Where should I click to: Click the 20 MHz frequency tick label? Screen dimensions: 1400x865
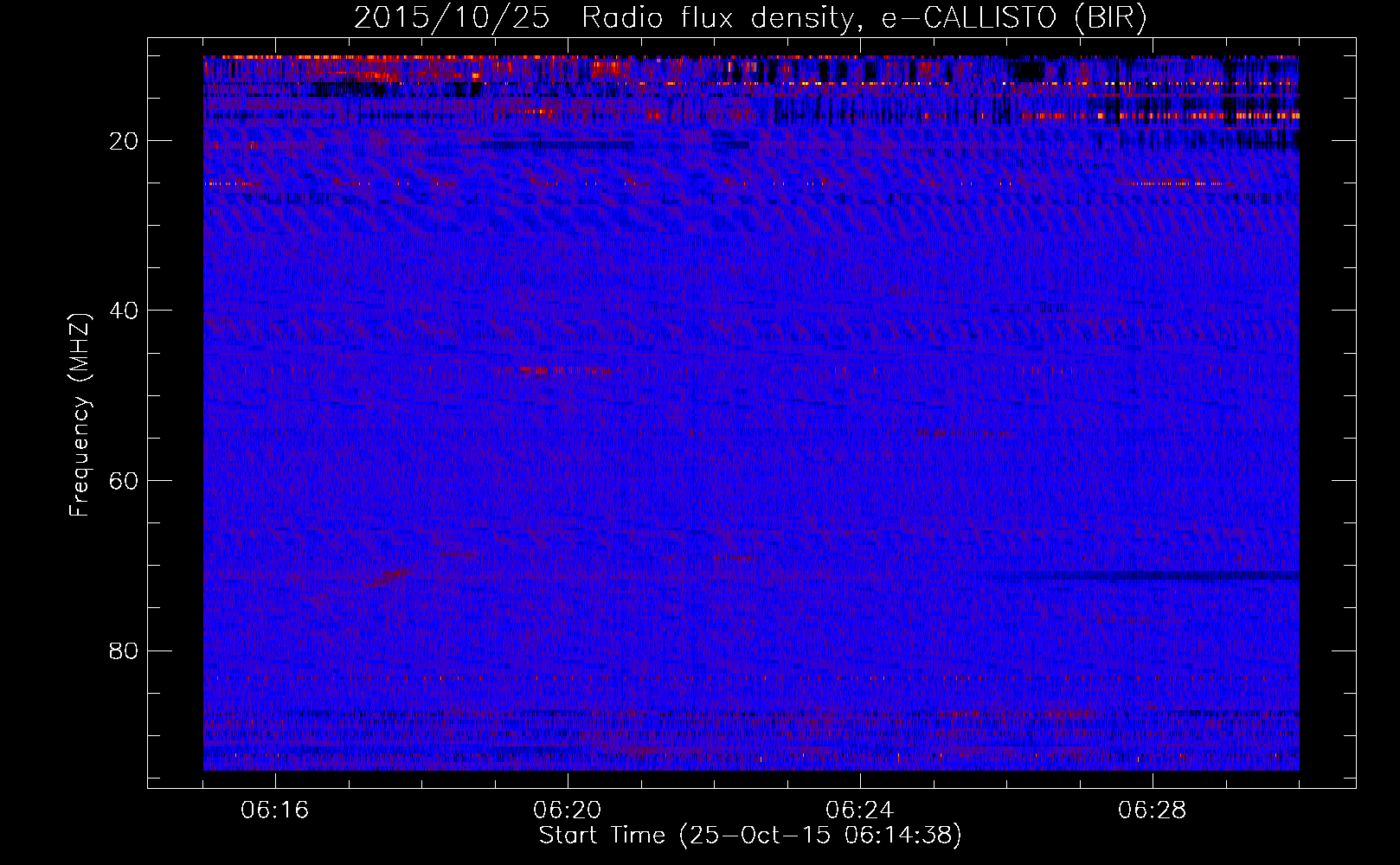124,141
